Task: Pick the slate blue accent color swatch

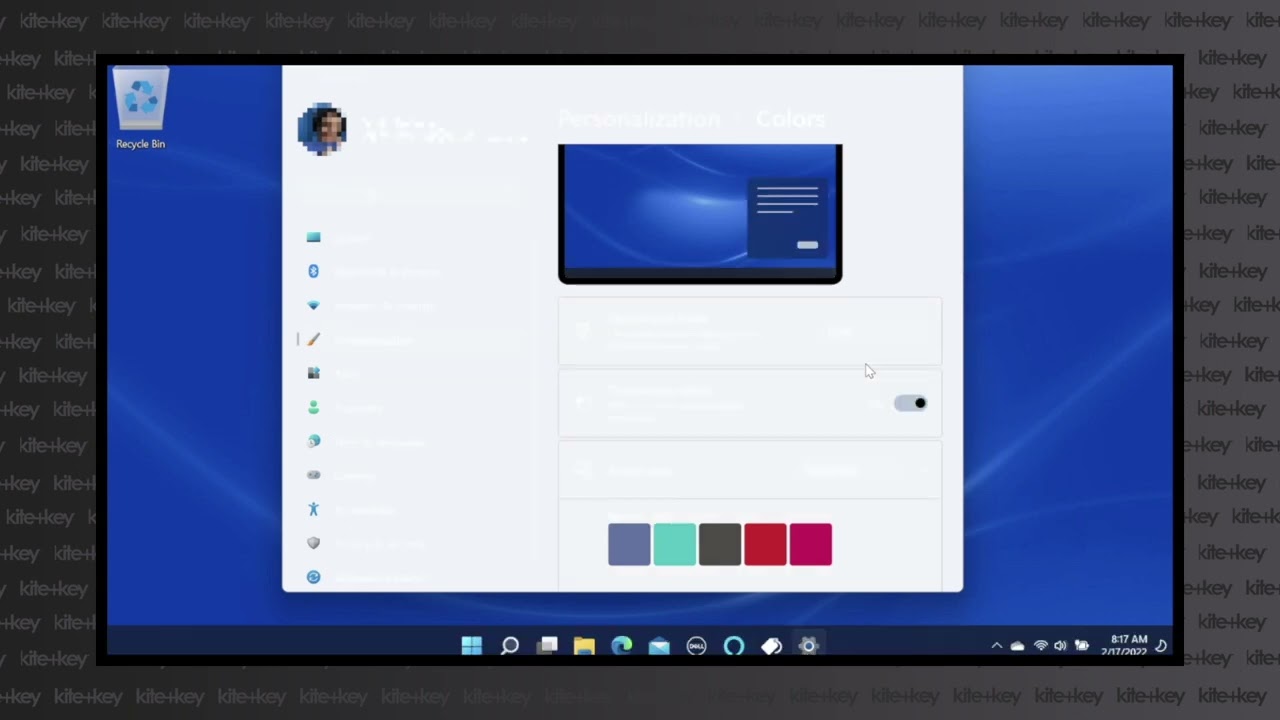Action: click(629, 544)
